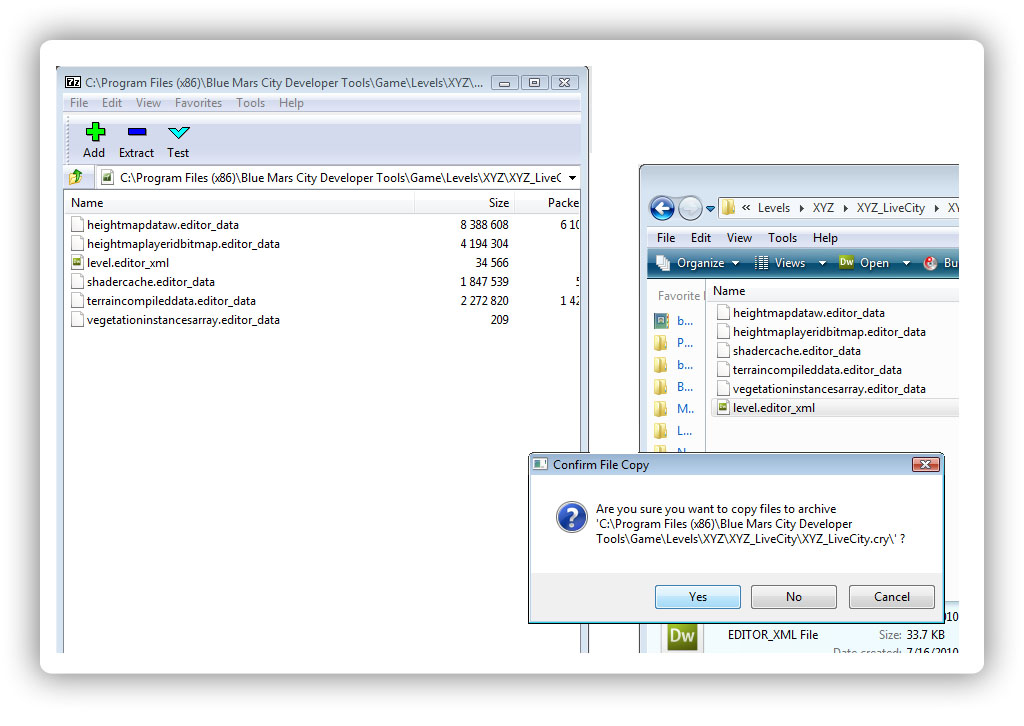The image size is (1024, 726).
Task: Expand the arrow after XYZ breadcrumb
Action: point(845,208)
